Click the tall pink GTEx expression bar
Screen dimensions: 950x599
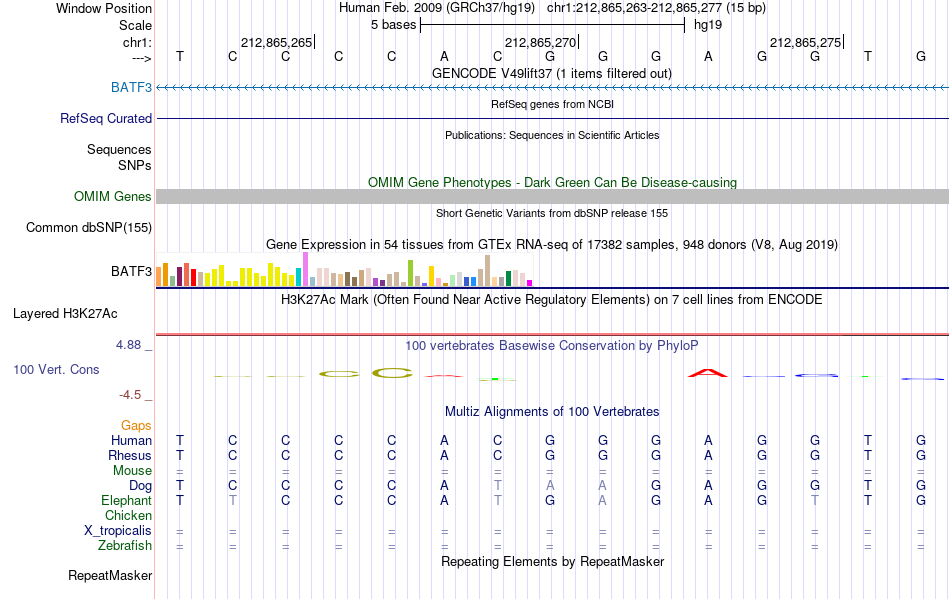[306, 269]
